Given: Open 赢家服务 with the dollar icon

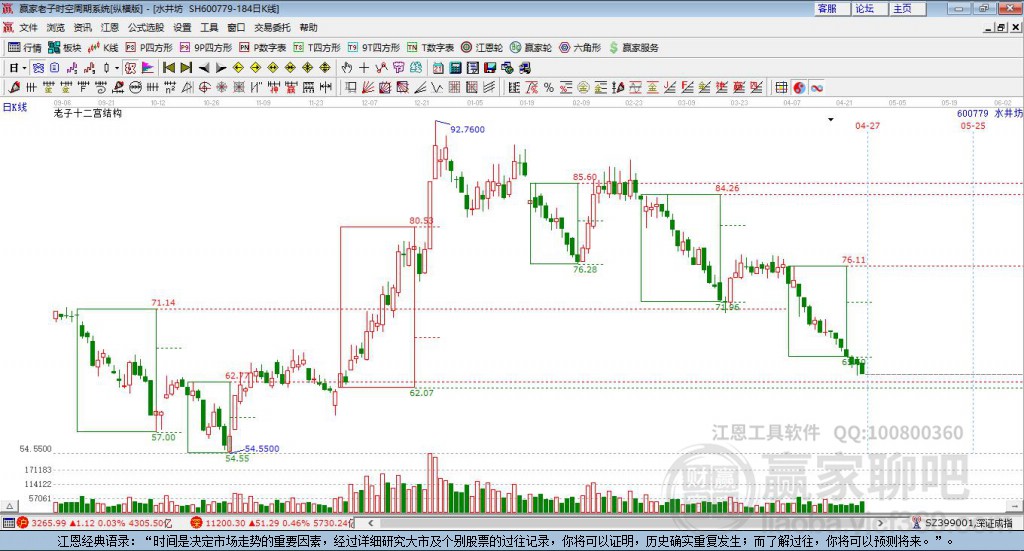Looking at the screenshot, I should click(633, 48).
